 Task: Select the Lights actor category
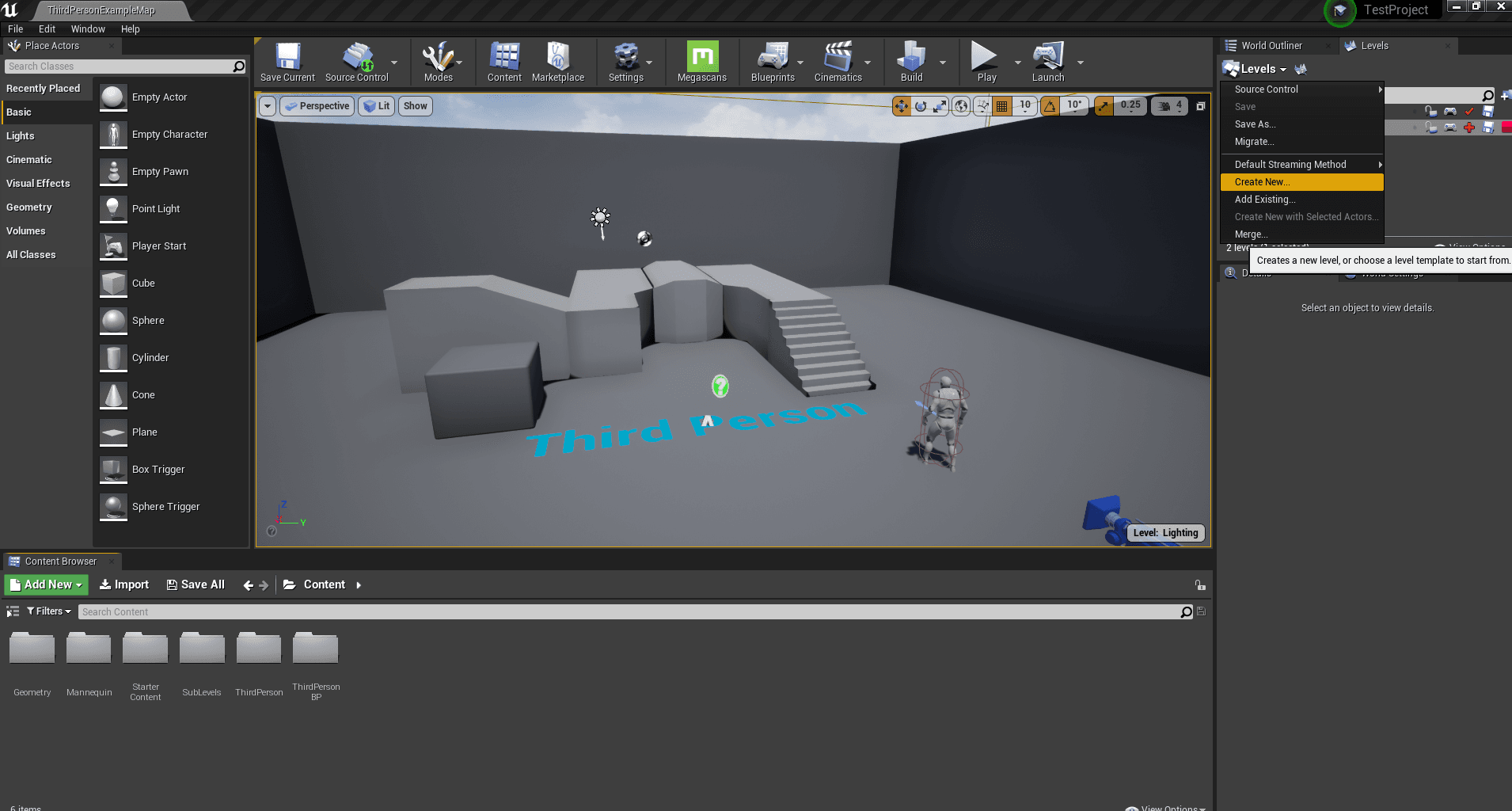click(x=46, y=136)
